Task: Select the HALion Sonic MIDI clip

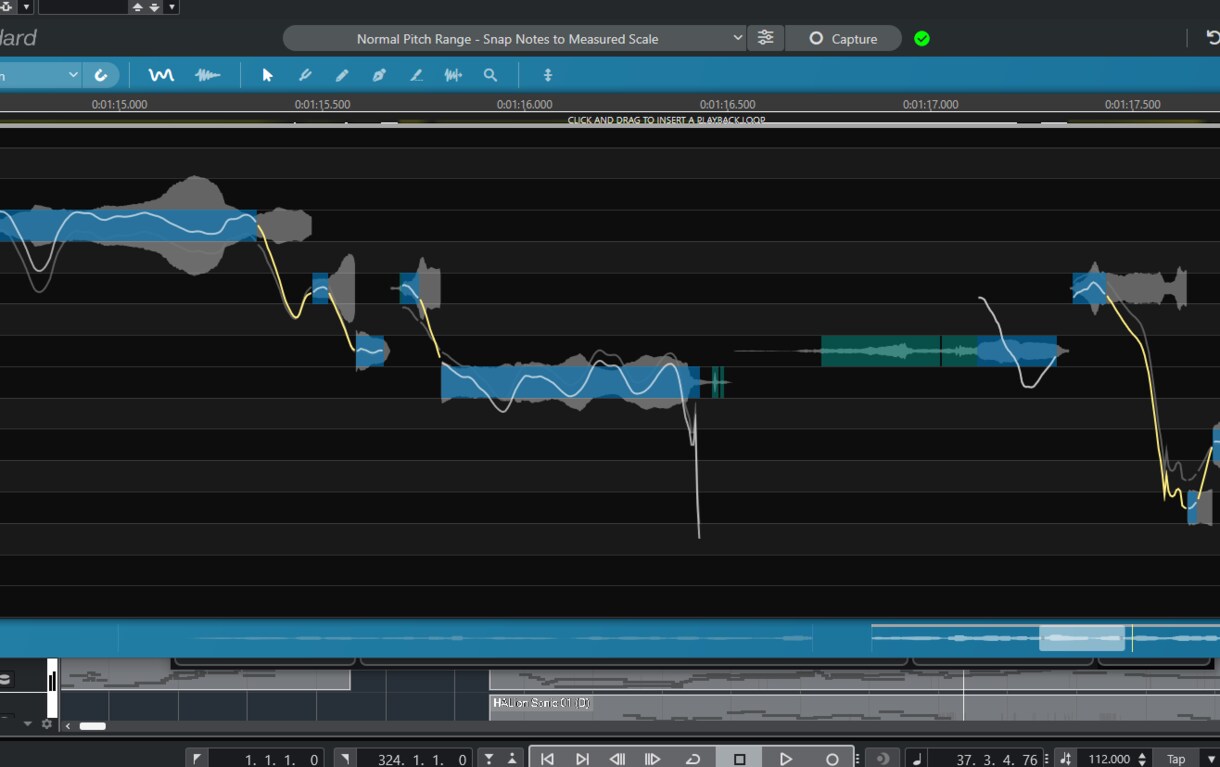Action: point(854,708)
